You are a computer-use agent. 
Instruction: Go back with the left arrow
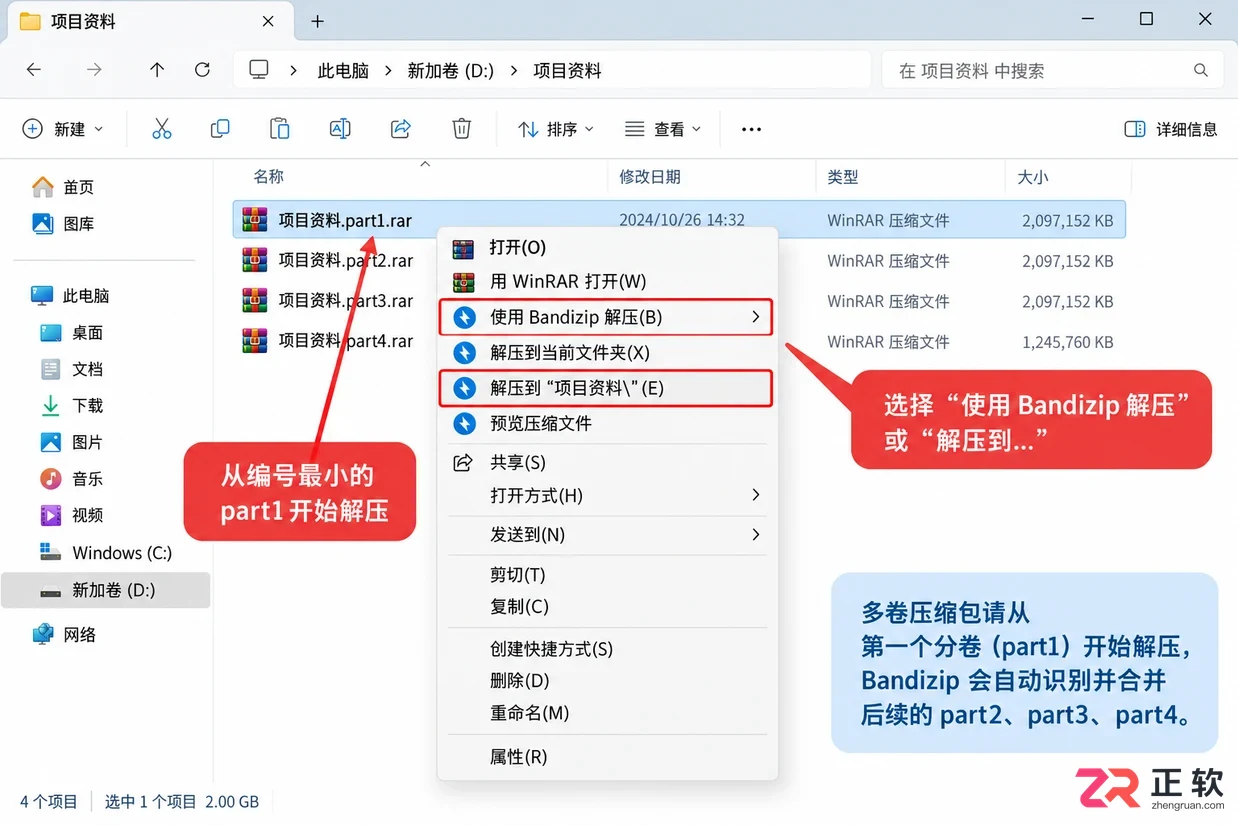(34, 70)
